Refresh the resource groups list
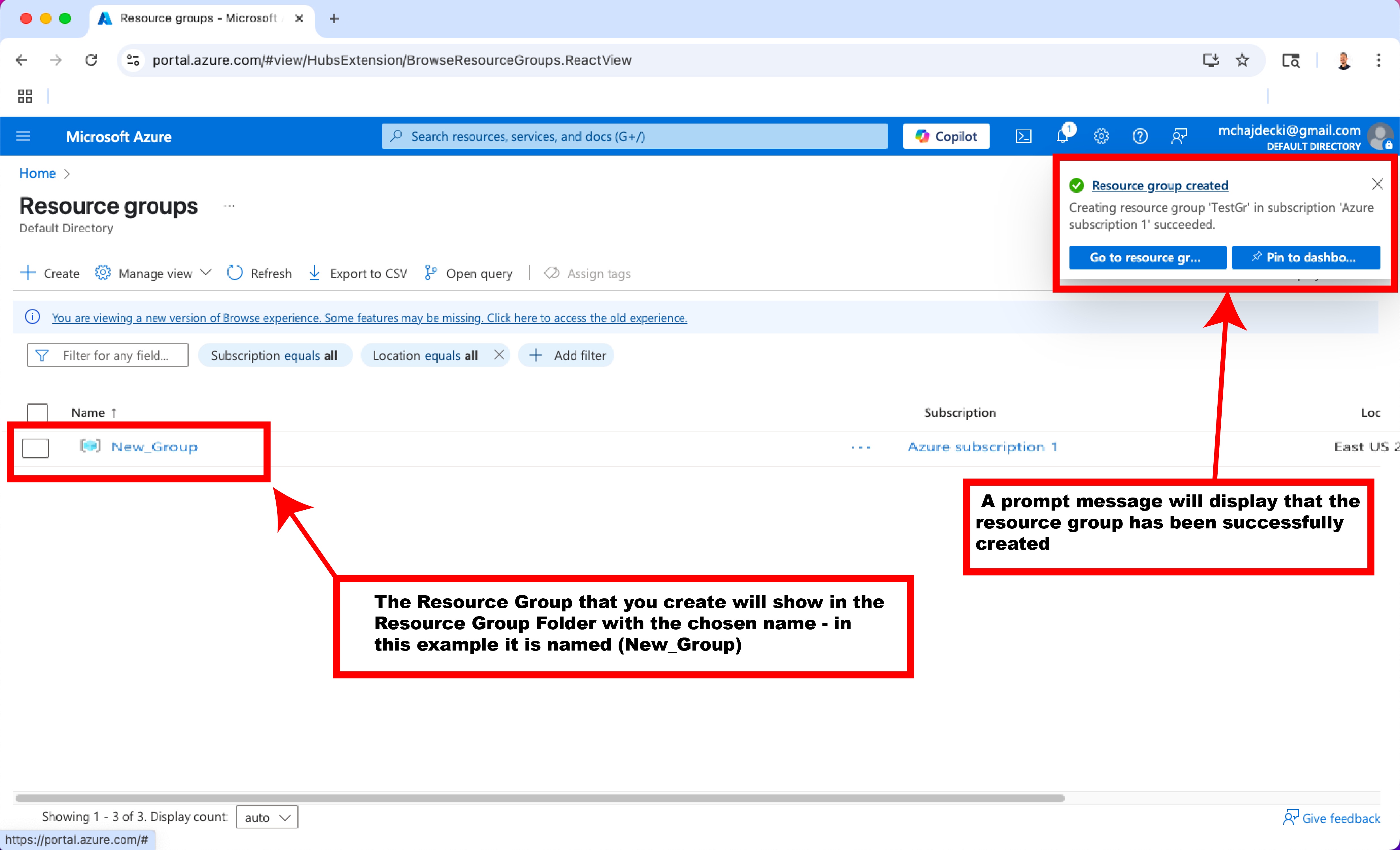The image size is (1400, 850). pos(259,273)
